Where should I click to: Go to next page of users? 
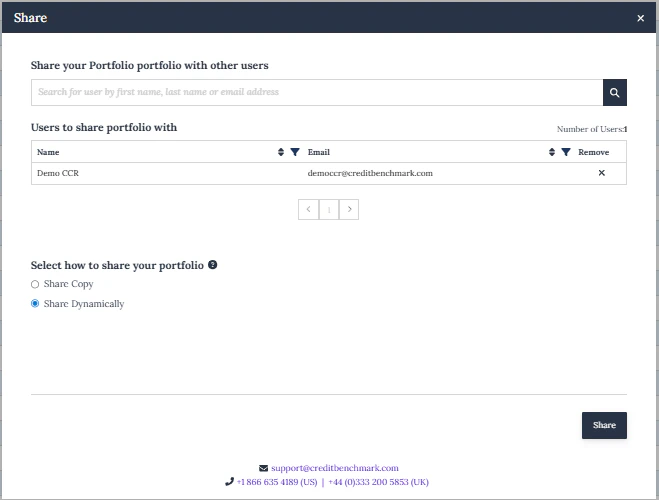tap(349, 209)
